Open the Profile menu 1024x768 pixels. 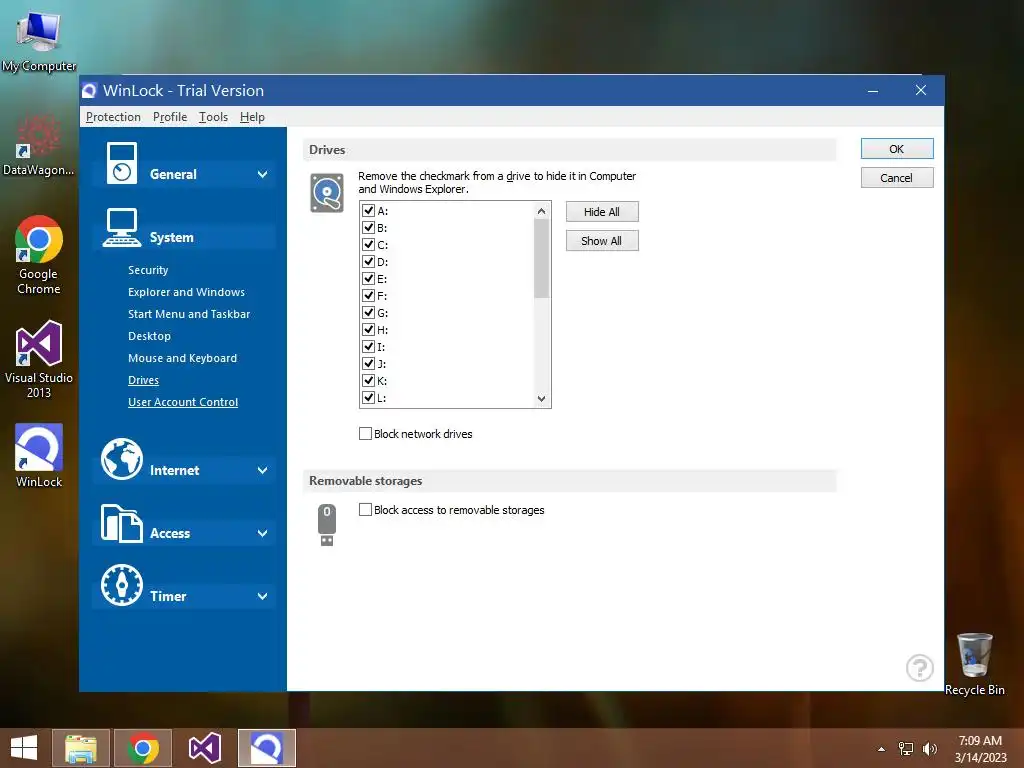click(170, 117)
